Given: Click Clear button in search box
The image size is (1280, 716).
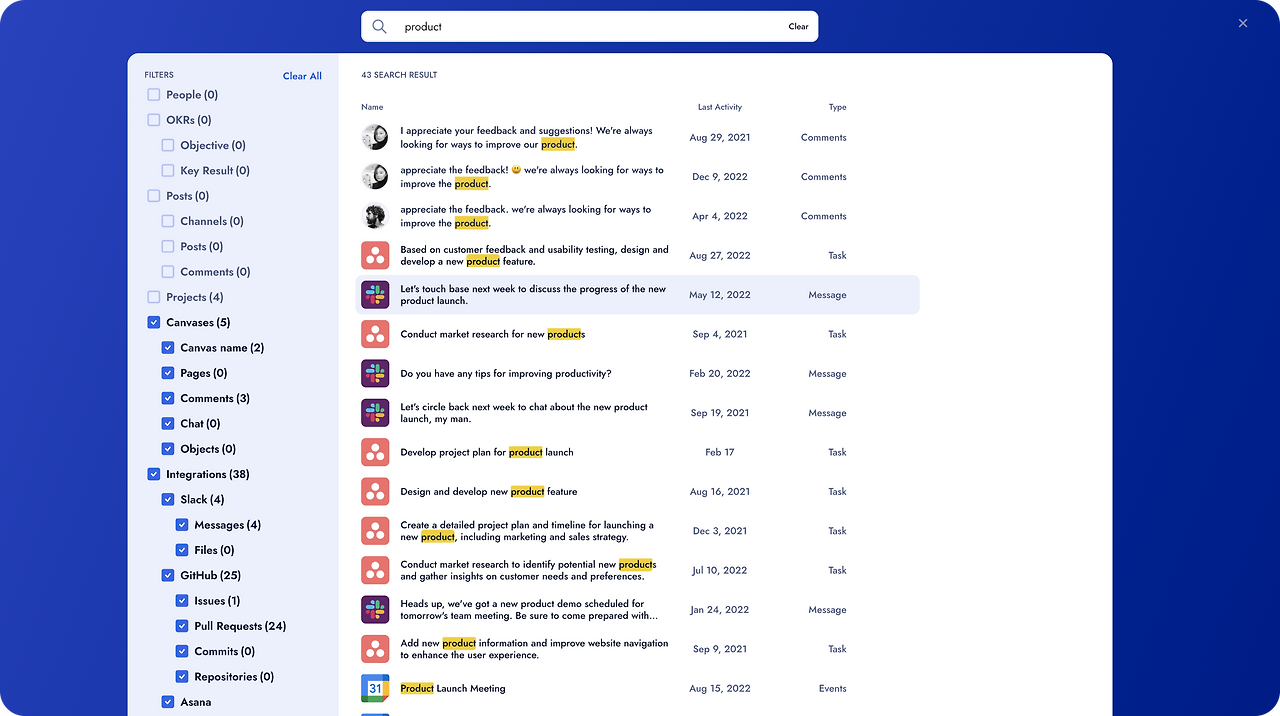Looking at the screenshot, I should [x=798, y=27].
